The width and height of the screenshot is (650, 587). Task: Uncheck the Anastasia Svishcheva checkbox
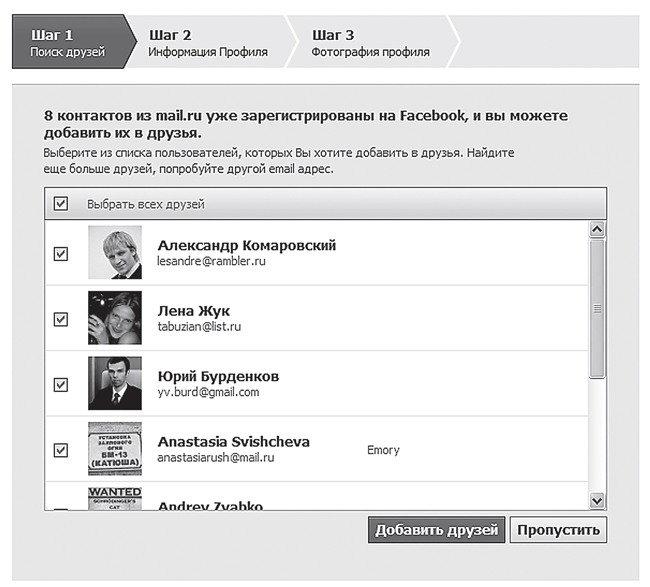click(61, 450)
